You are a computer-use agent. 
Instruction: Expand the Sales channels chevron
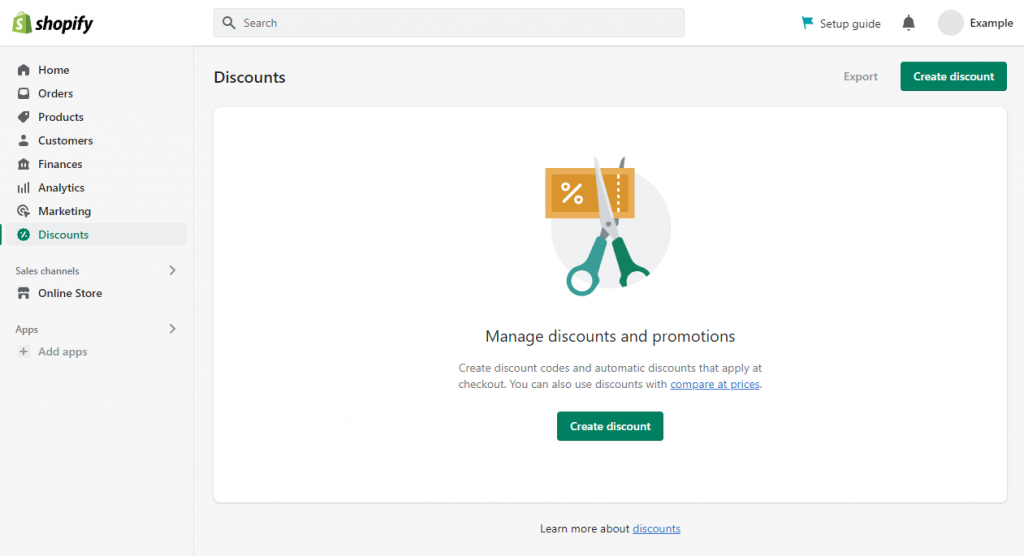tap(172, 270)
